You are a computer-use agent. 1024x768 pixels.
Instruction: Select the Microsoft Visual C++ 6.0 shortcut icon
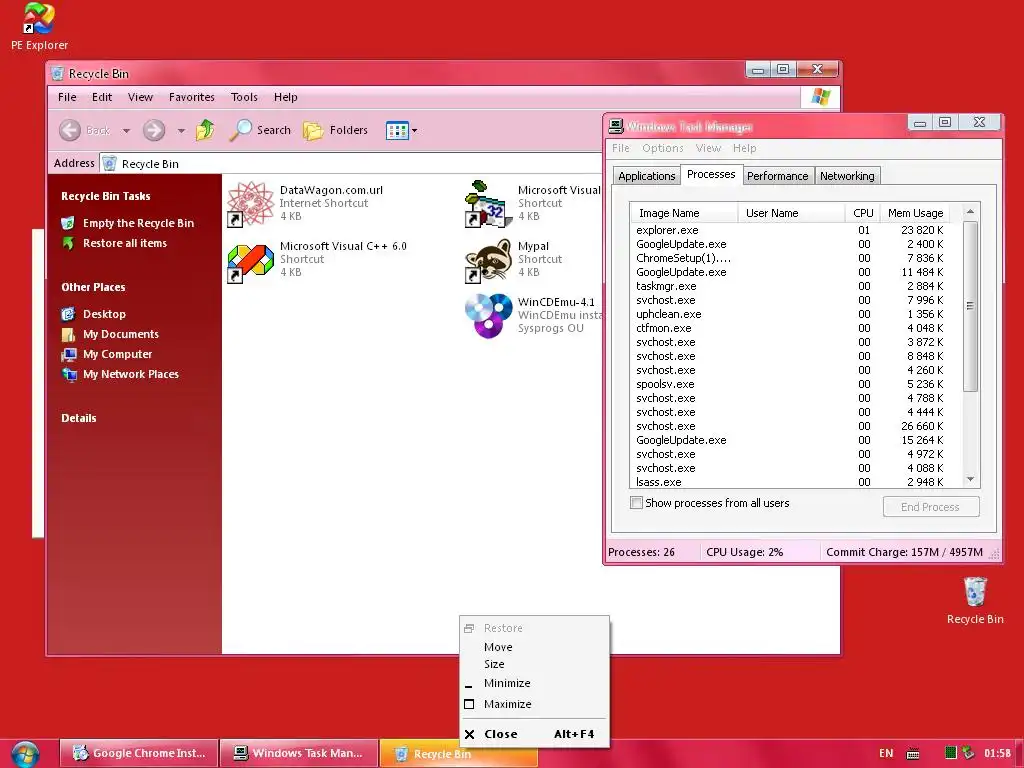click(x=250, y=263)
